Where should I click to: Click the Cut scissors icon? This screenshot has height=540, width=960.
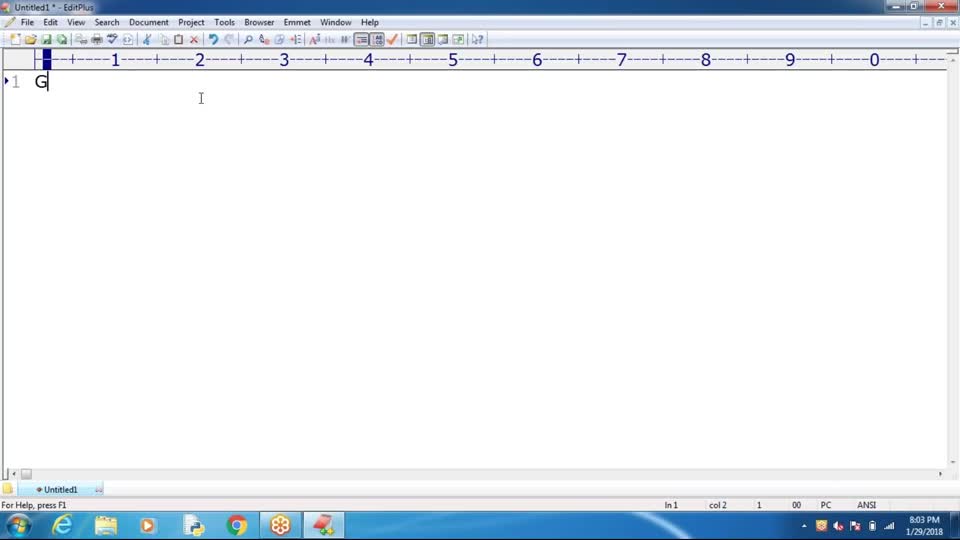click(147, 40)
